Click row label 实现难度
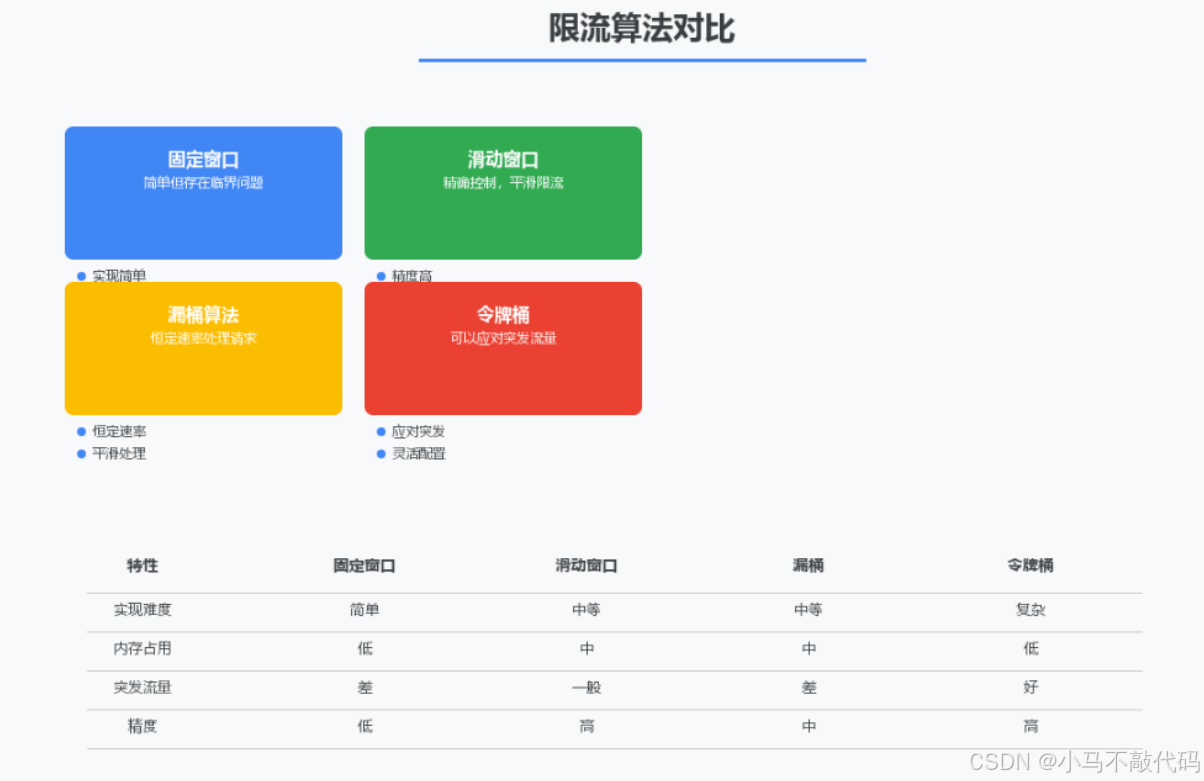Screen dimensions: 1204x781 pyautogui.click(x=142, y=609)
